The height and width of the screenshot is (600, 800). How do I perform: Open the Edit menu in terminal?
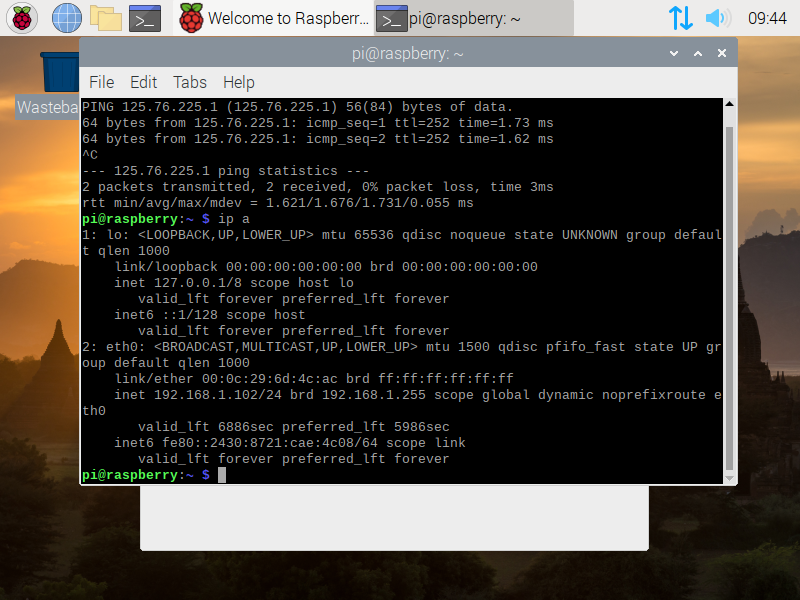(143, 82)
